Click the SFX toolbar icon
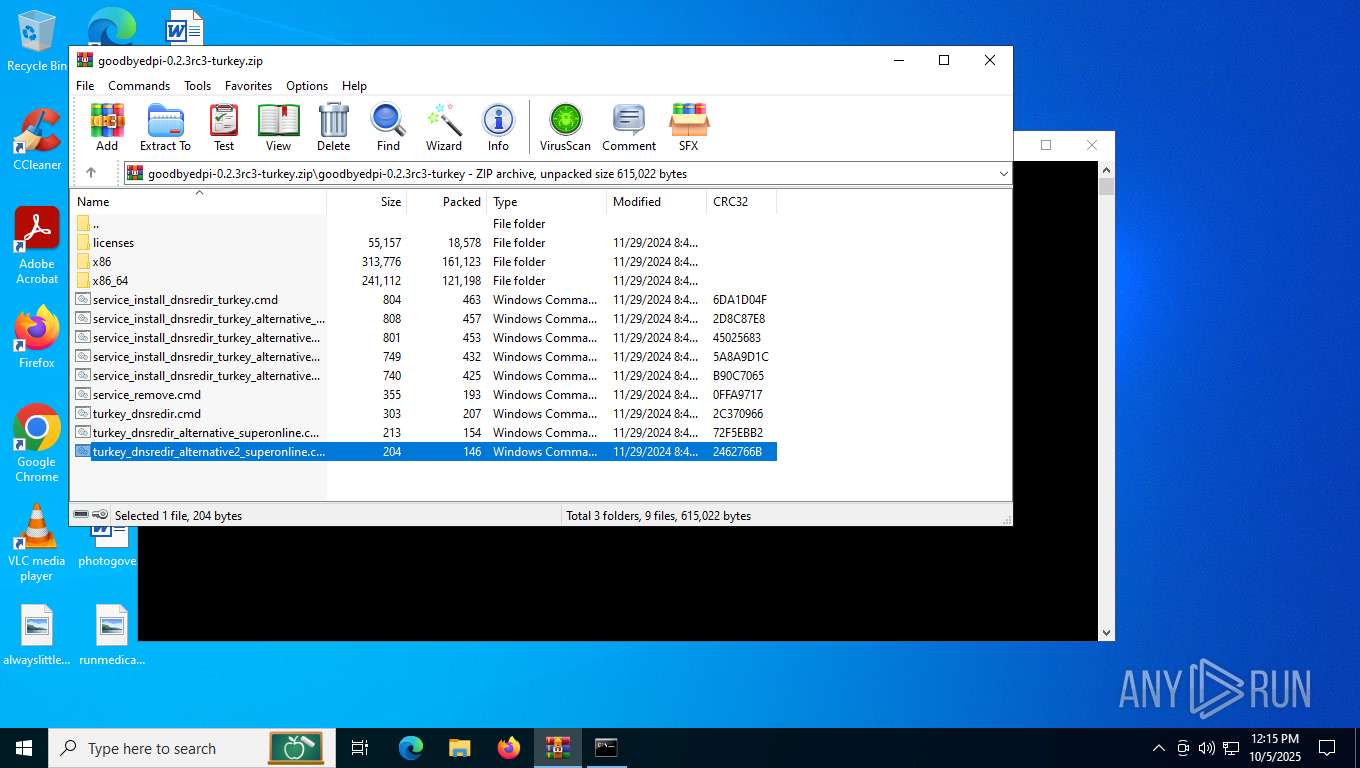Screen dimensions: 1360x768 click(x=688, y=127)
